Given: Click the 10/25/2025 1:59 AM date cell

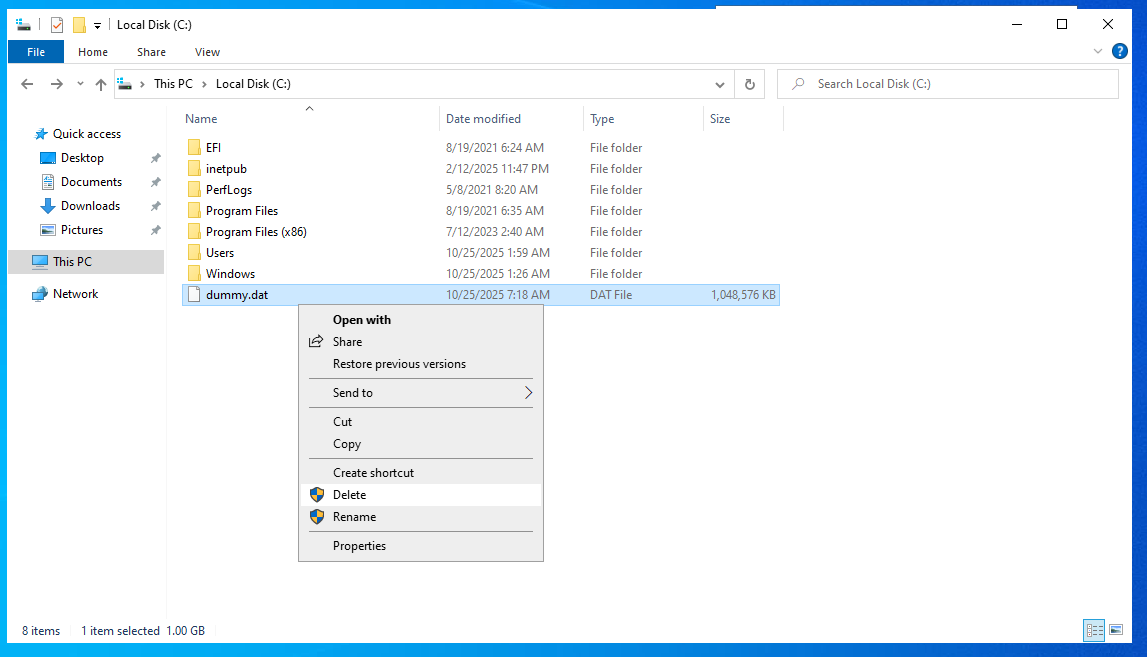Looking at the screenshot, I should pos(497,253).
